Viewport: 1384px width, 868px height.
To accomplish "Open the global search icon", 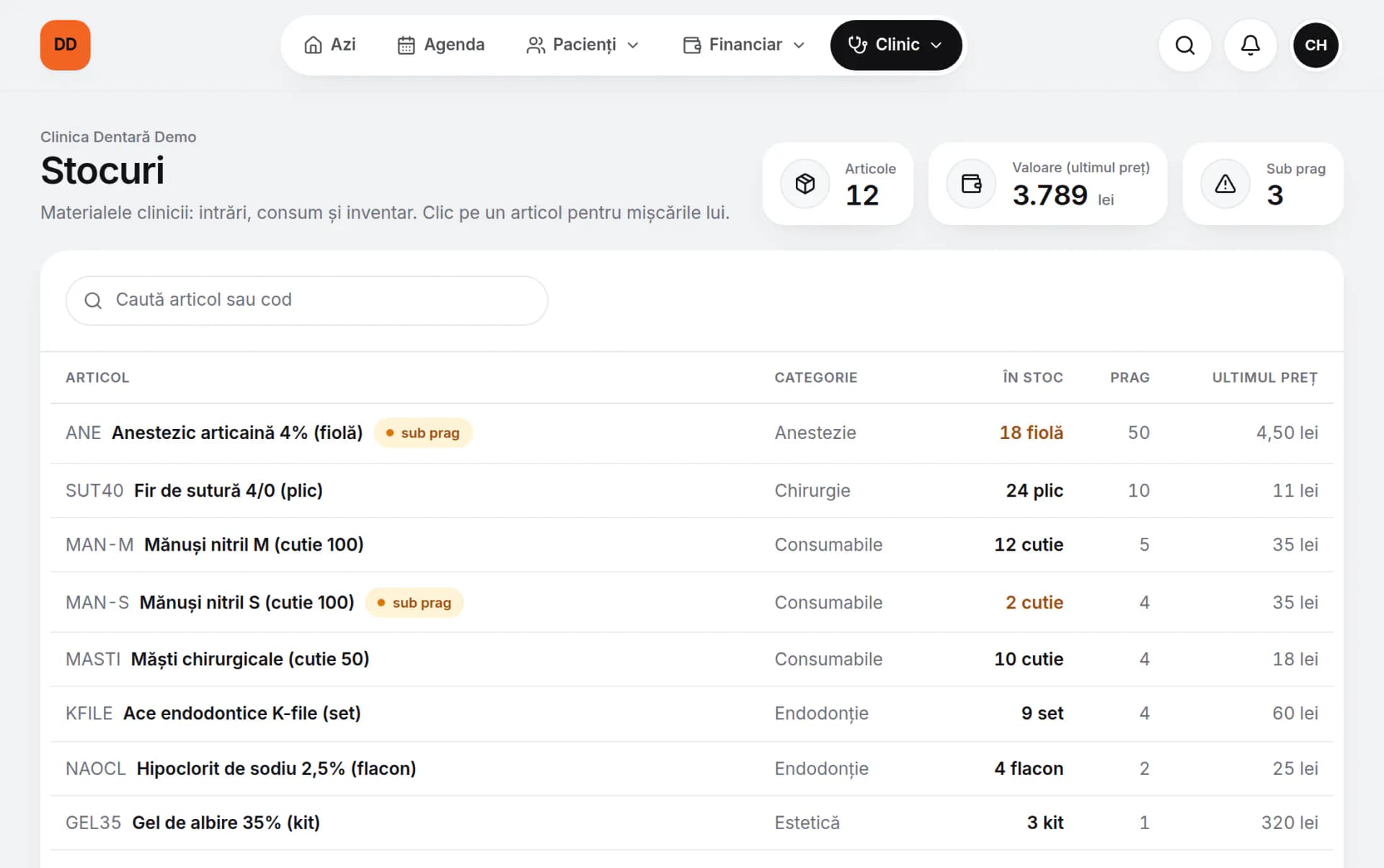I will [1184, 45].
